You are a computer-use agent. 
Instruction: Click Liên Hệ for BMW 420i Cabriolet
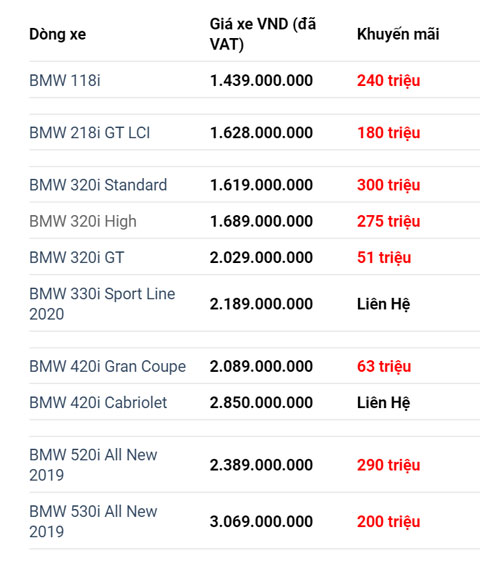tap(383, 403)
